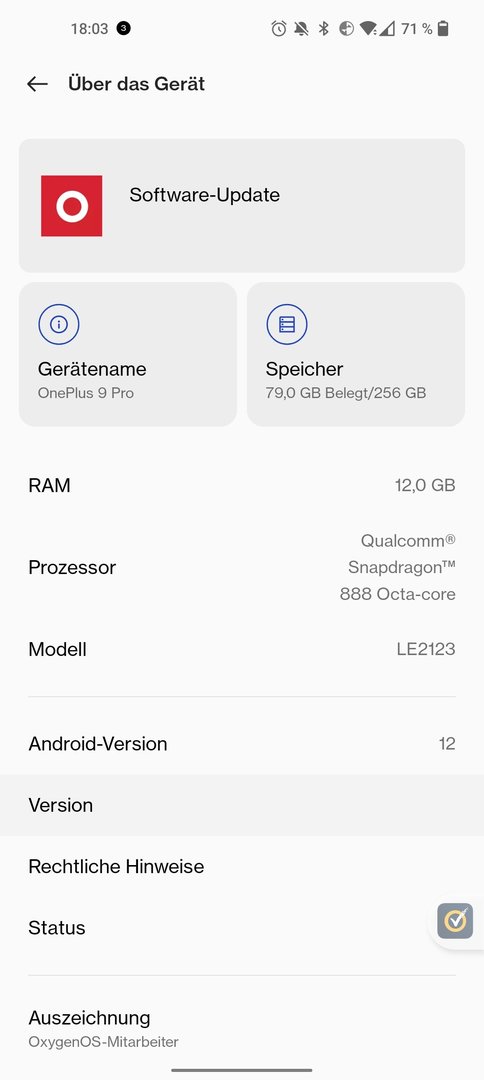Screen dimensions: 484x1080
Task: Select the highlighted Version entry
Action: [242, 805]
